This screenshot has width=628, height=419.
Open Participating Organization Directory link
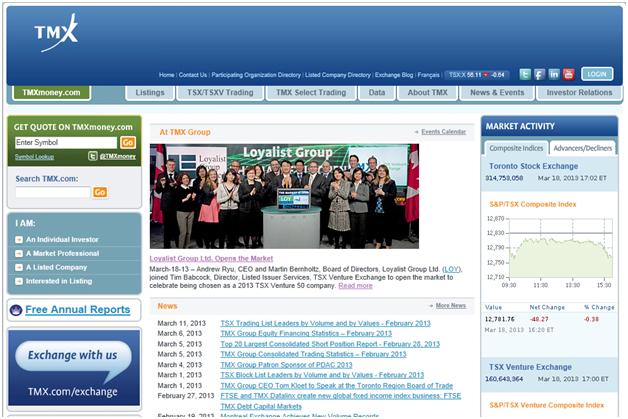click(256, 75)
